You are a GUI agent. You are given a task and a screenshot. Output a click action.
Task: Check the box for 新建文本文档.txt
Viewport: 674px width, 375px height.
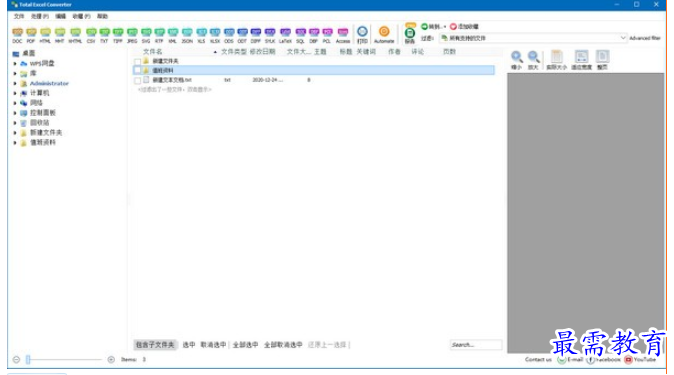pos(138,80)
